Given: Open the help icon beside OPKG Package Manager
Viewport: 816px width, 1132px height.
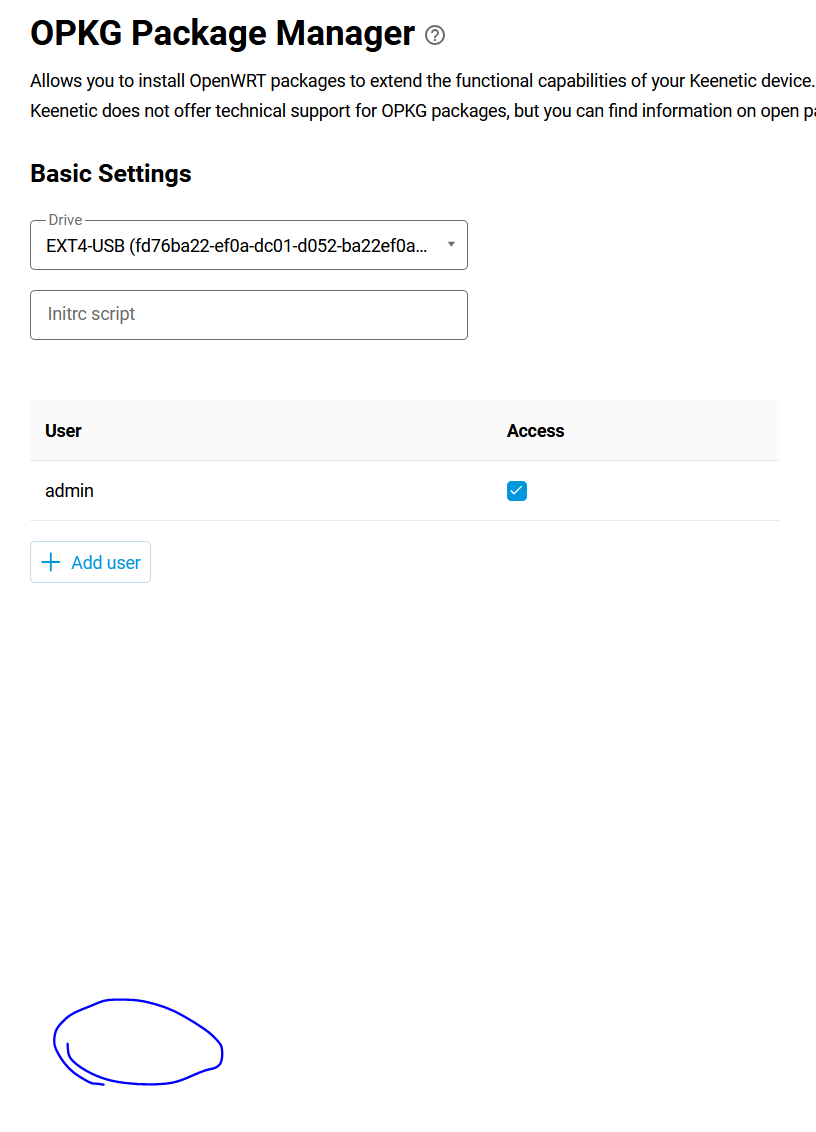Looking at the screenshot, I should coord(435,35).
